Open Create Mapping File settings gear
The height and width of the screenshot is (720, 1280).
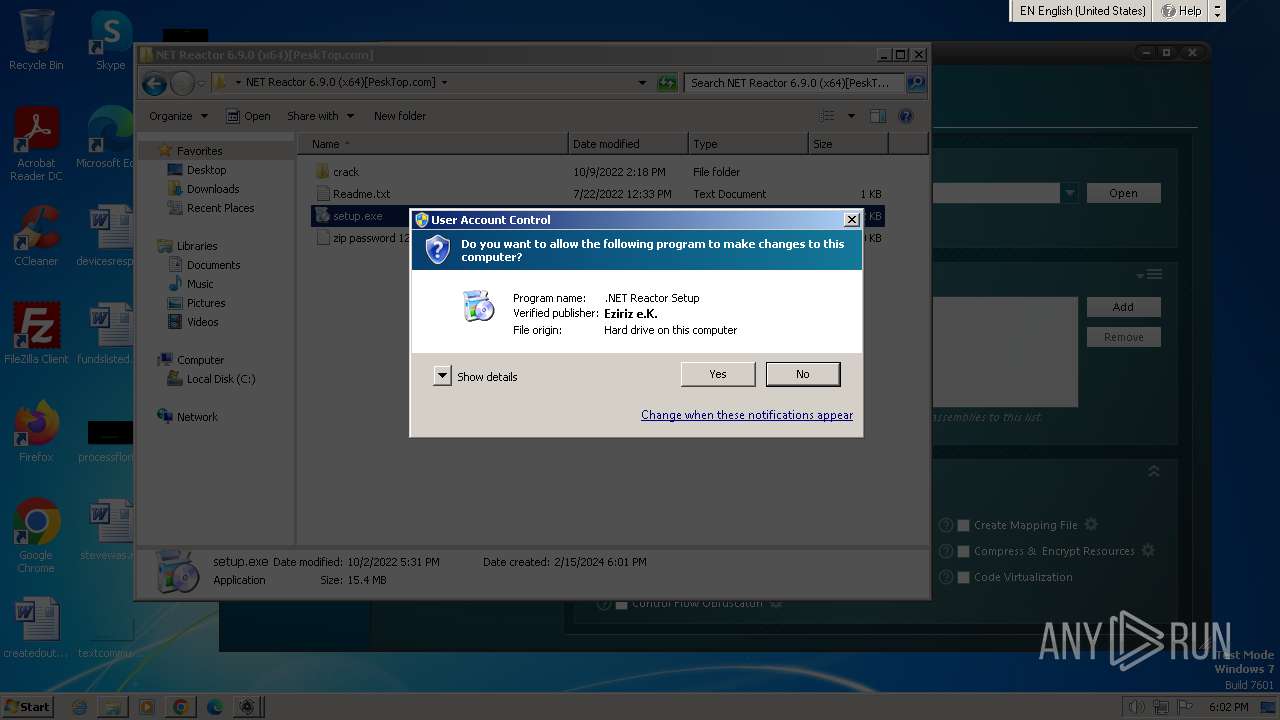(1091, 524)
